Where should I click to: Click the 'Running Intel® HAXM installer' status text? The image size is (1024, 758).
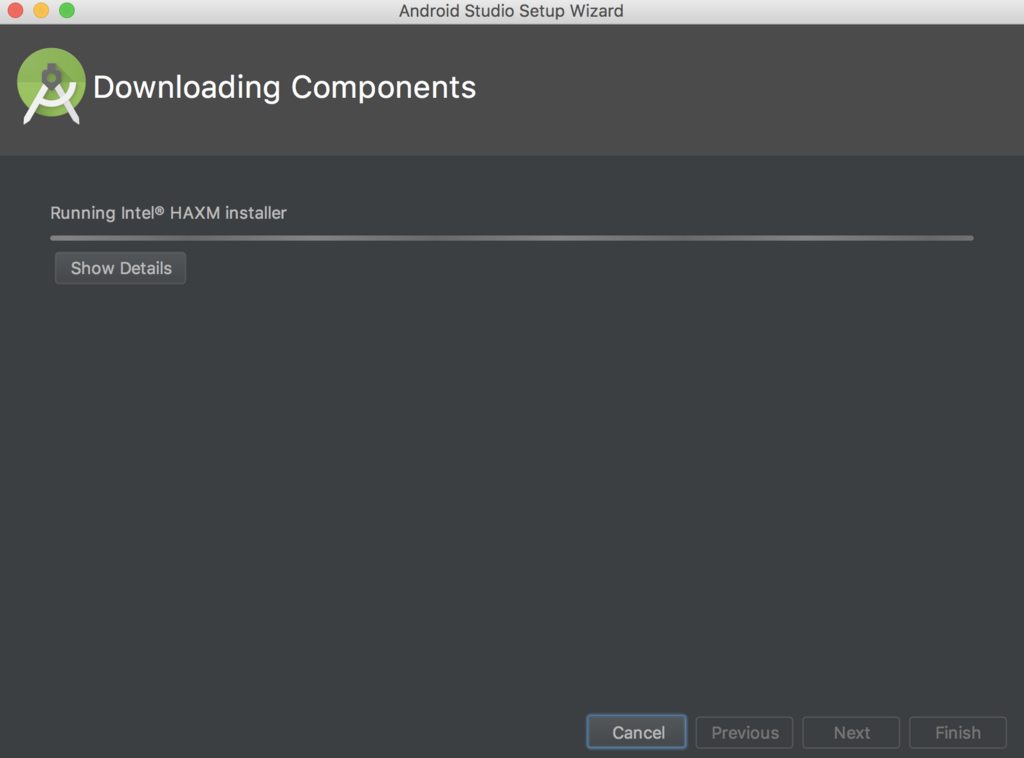(168, 212)
